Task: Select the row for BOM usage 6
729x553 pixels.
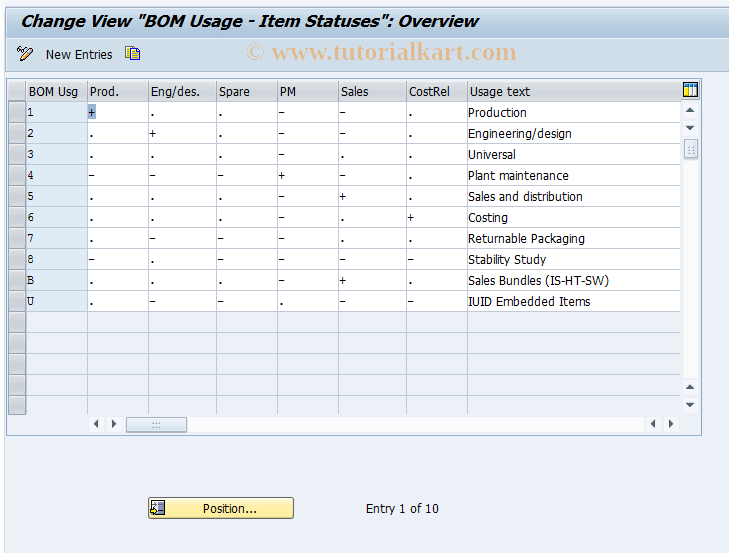Action: pyautogui.click(x=17, y=217)
